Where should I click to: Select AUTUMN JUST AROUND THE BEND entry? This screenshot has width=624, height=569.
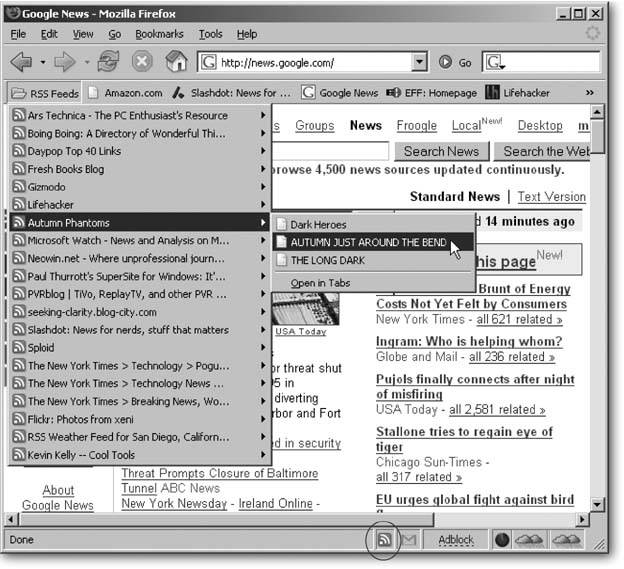[367, 243]
